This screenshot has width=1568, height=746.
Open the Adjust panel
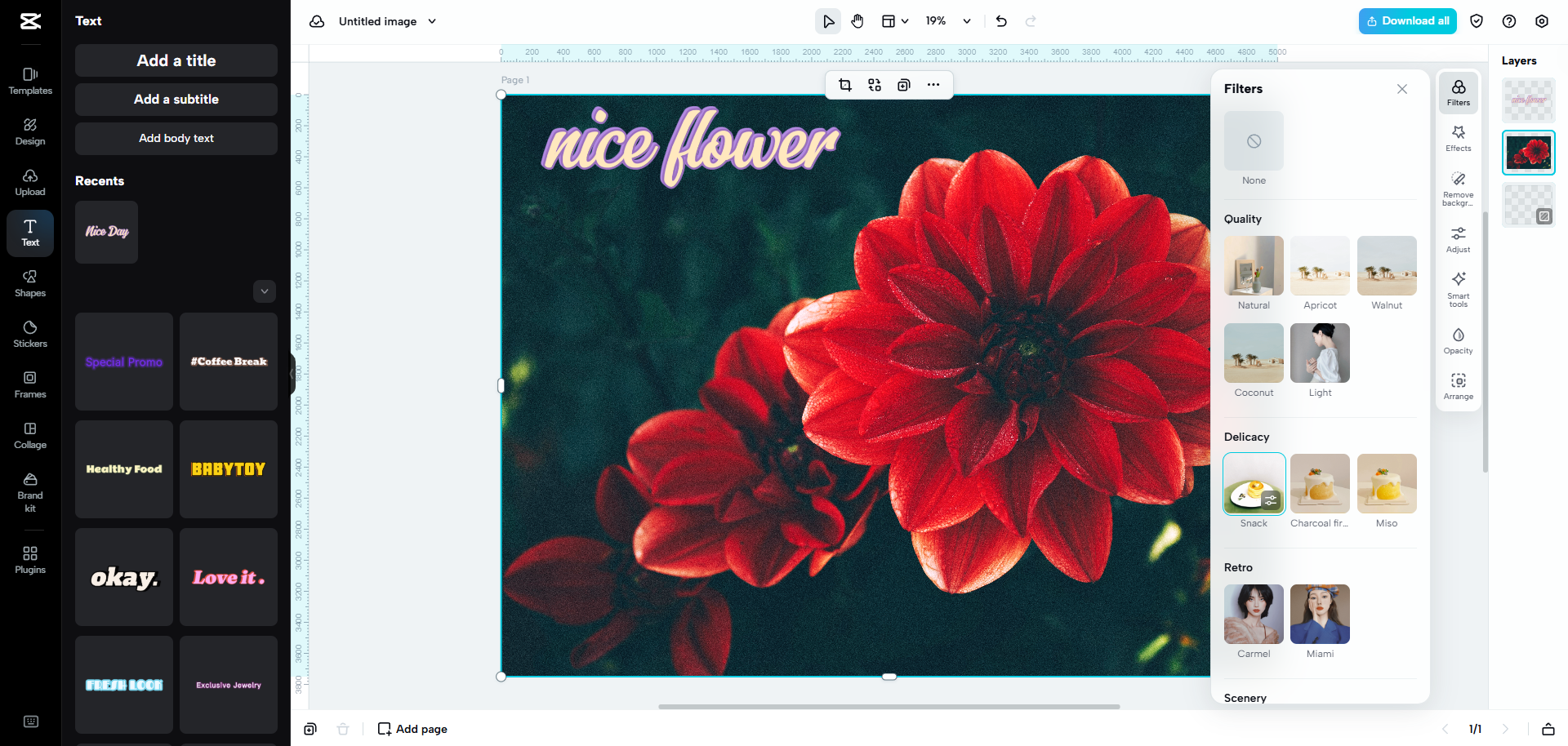[1458, 239]
